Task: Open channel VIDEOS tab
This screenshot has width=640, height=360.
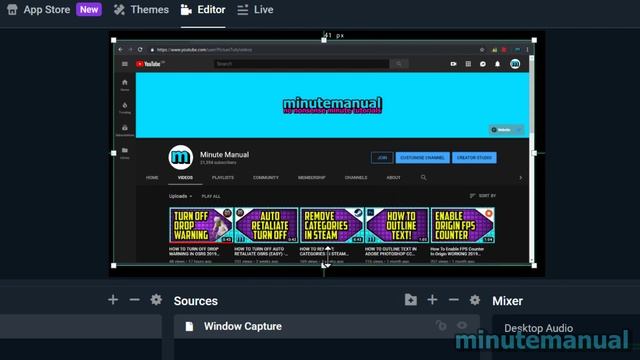Action: tap(185, 178)
